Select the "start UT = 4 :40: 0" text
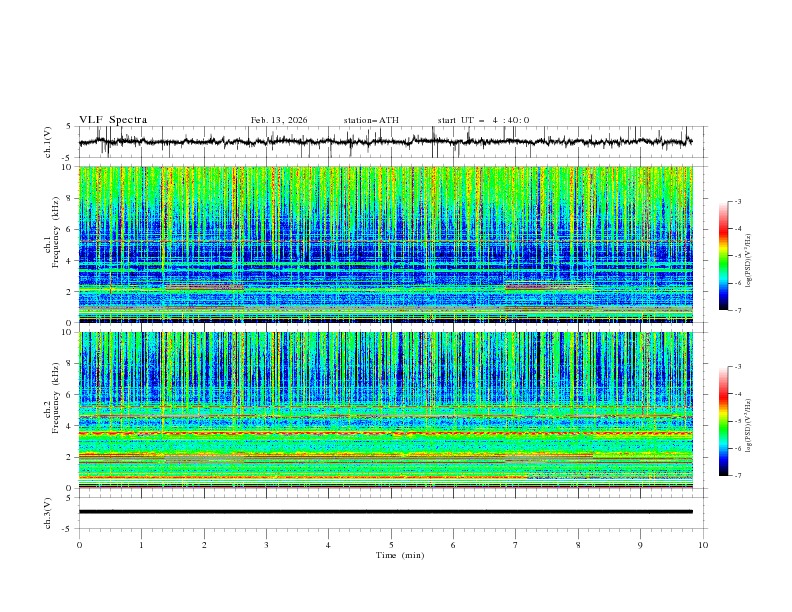This screenshot has width=792, height=612. pos(483,120)
